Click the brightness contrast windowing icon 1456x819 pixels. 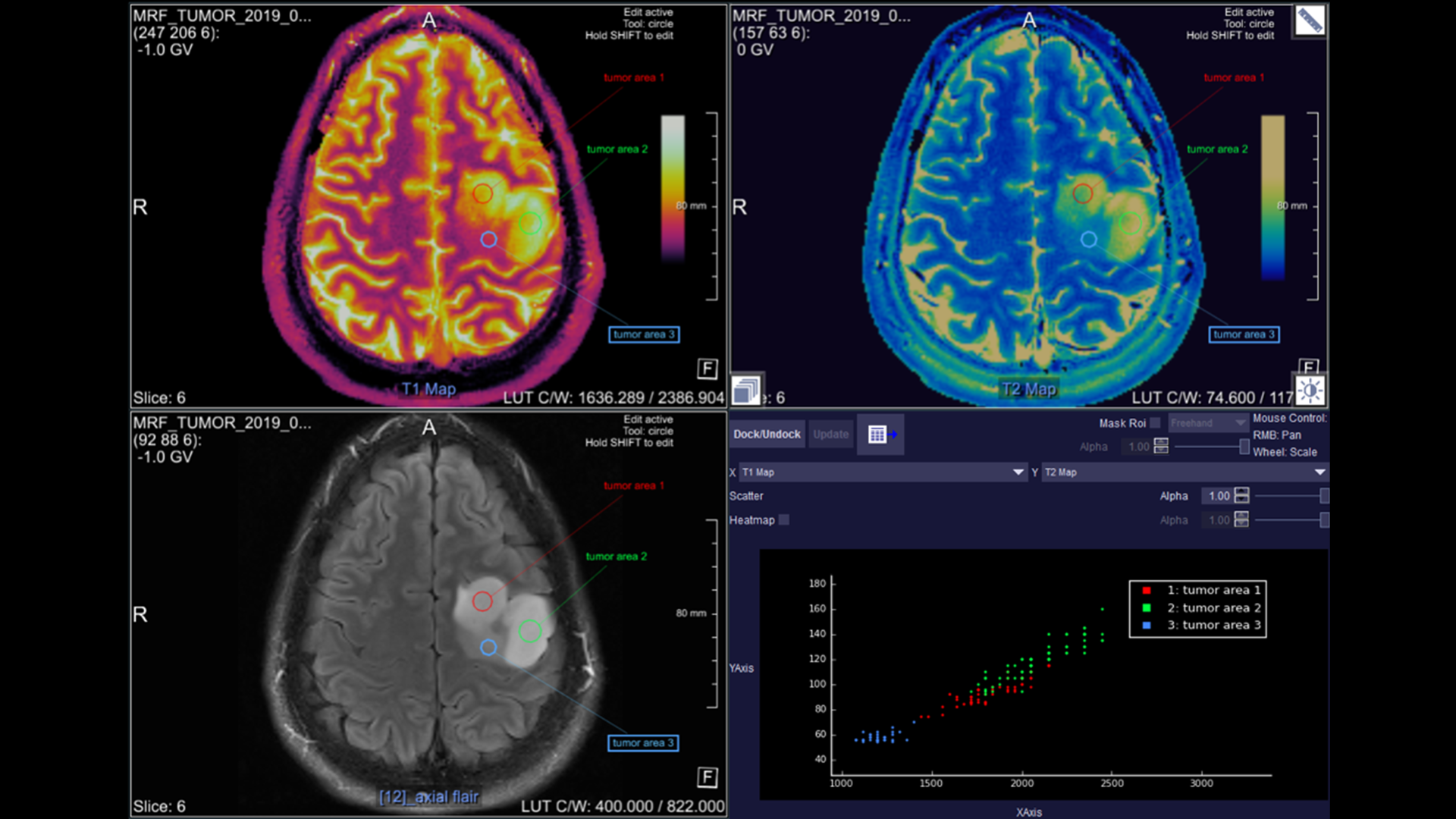coord(1310,391)
